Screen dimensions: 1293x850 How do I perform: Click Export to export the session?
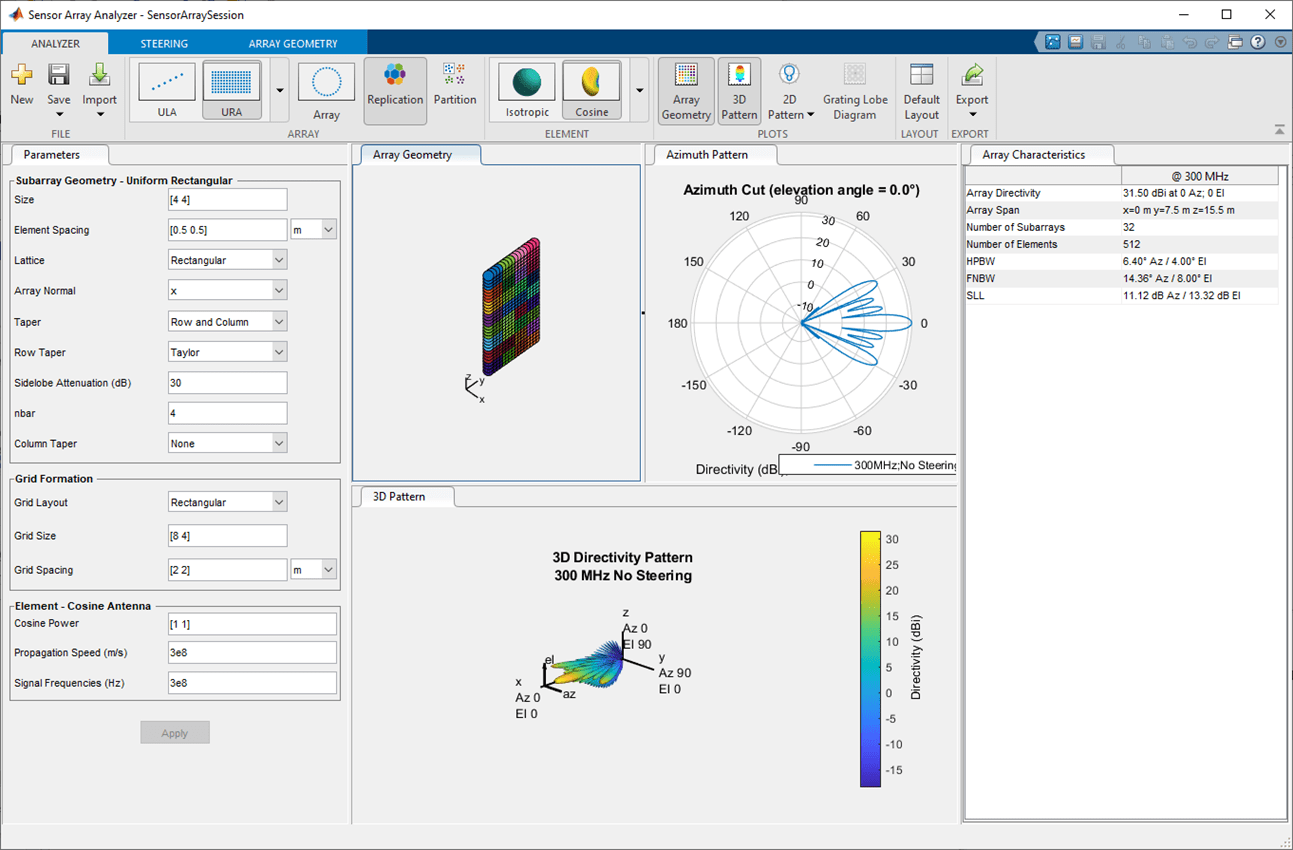click(971, 90)
